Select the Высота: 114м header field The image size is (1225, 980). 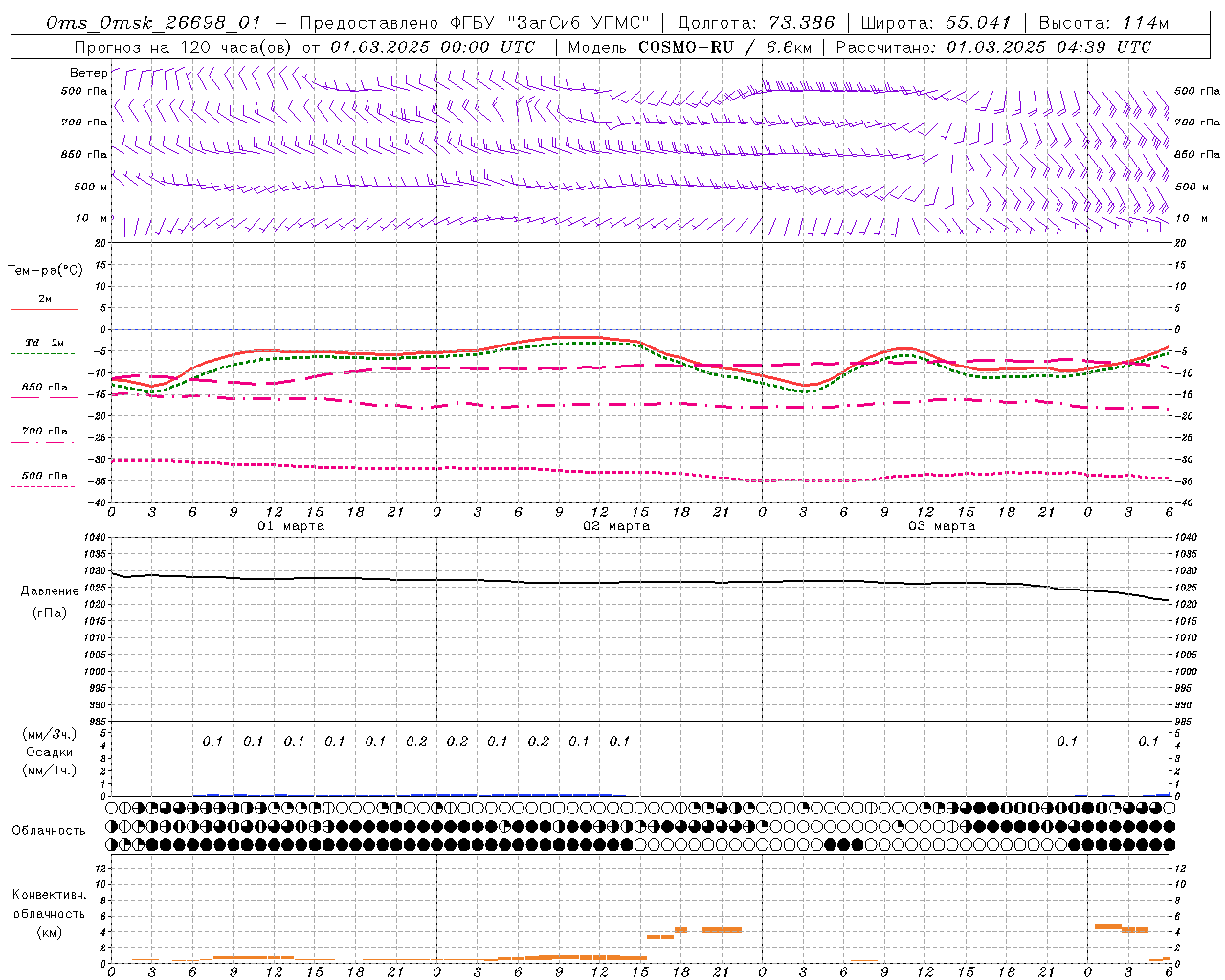click(x=1103, y=23)
